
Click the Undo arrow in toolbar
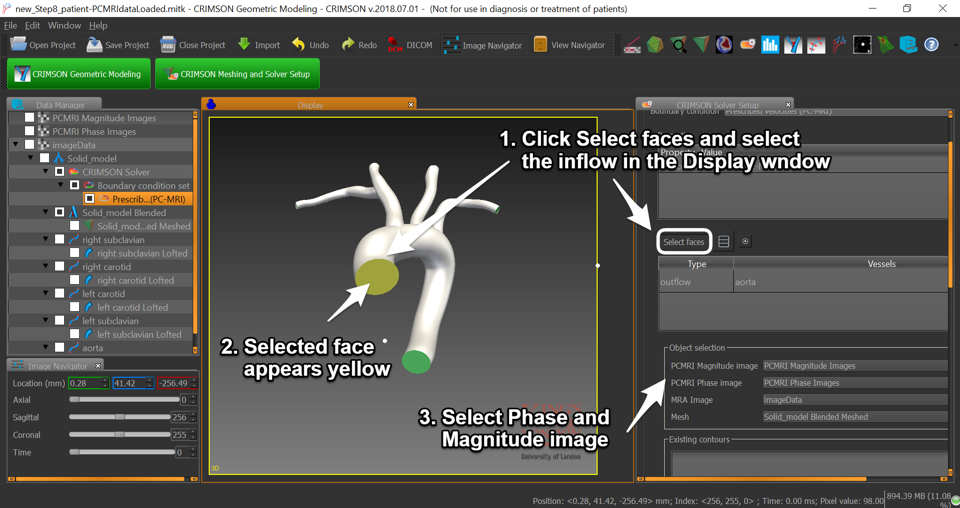(310, 45)
